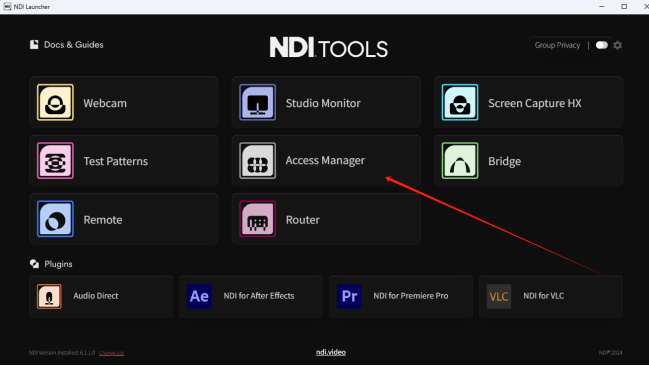The width and height of the screenshot is (649, 366).
Task: Toggle the Group Privacy switch
Action: pos(601,45)
